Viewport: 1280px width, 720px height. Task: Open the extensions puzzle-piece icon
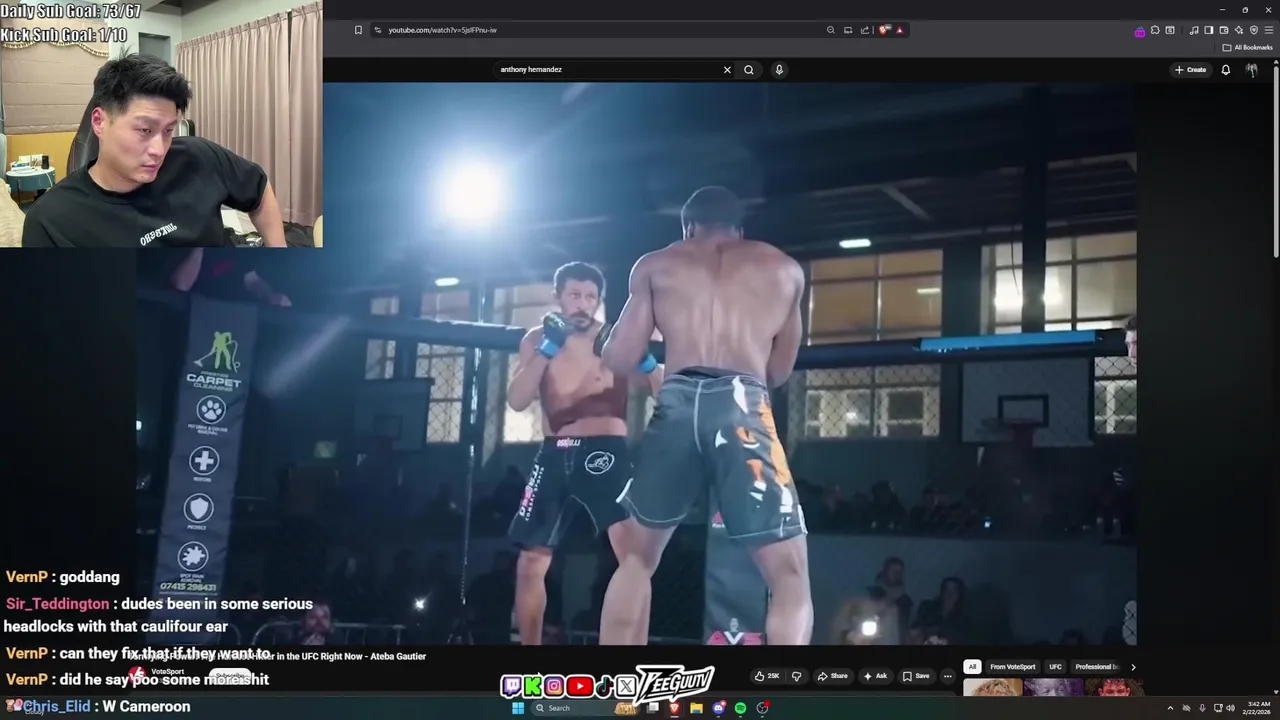coord(1155,30)
